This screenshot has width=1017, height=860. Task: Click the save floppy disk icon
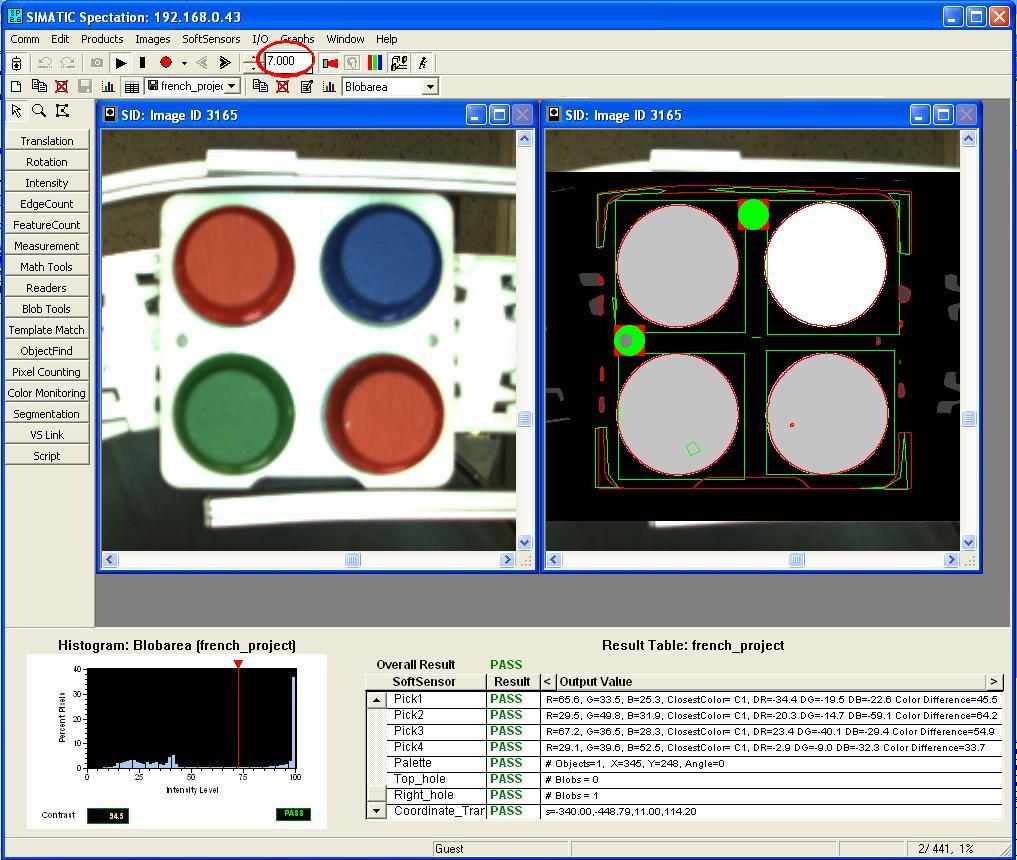[x=84, y=86]
